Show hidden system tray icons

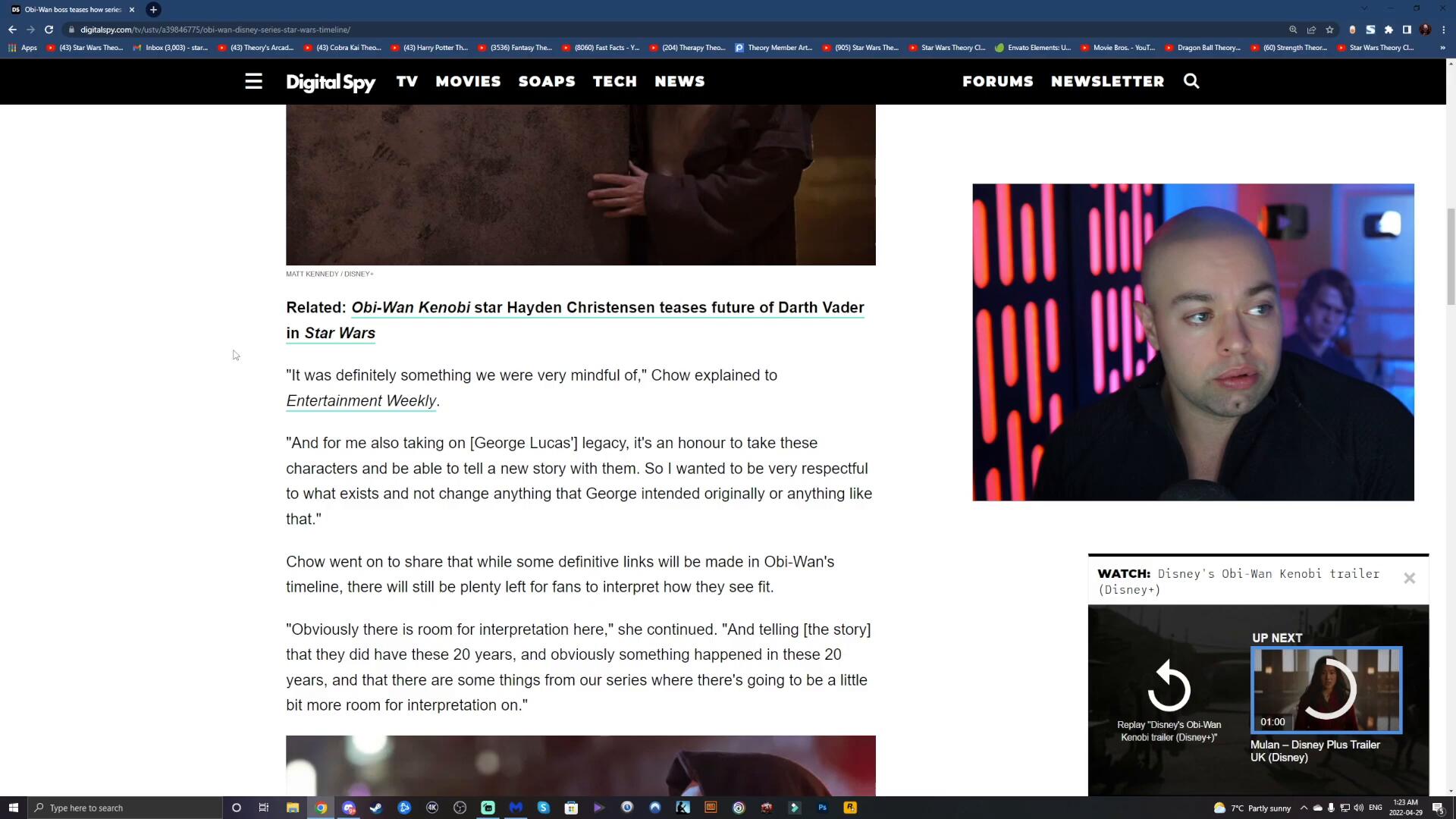[1304, 808]
